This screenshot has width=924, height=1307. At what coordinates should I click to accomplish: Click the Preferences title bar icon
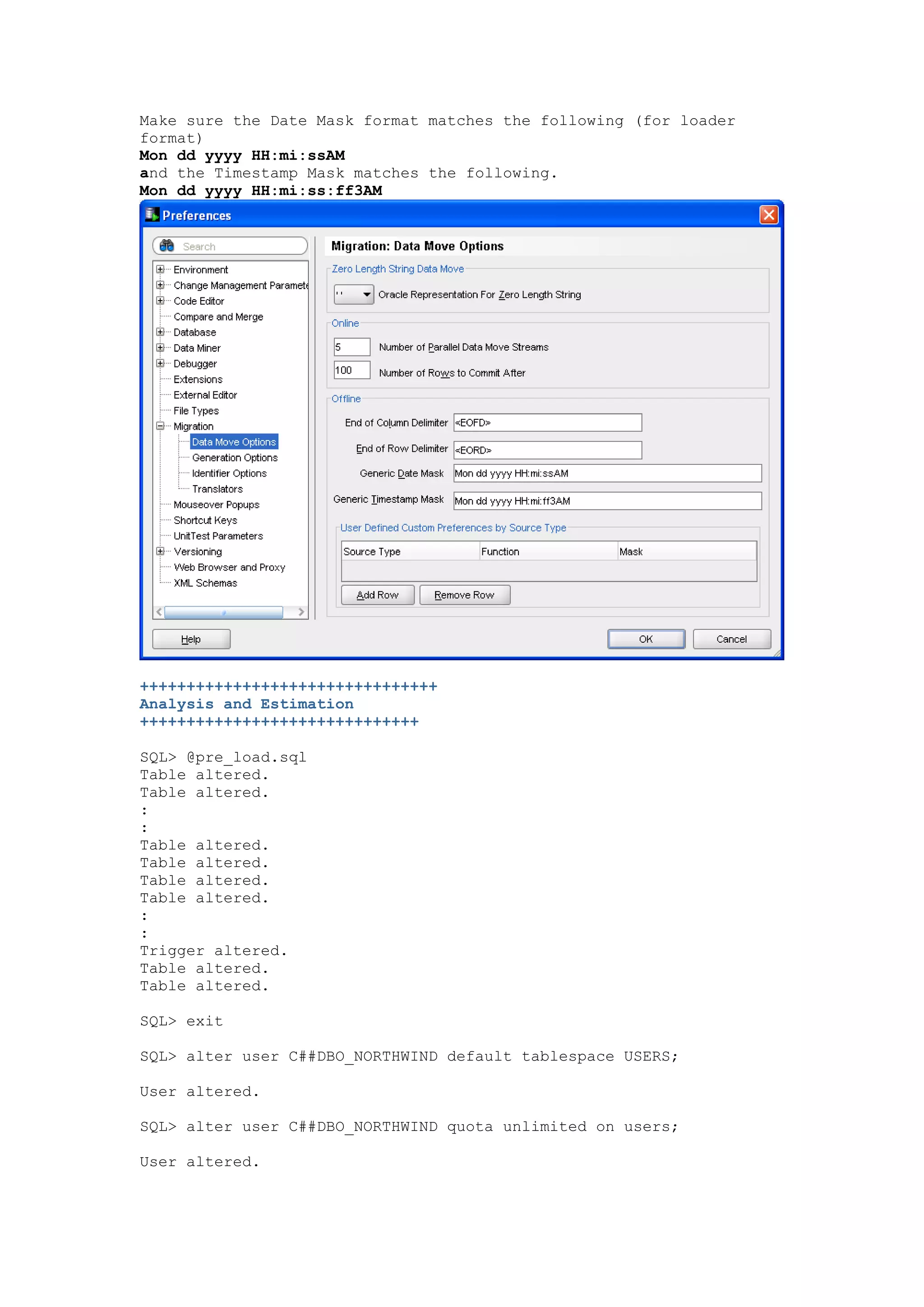[152, 215]
